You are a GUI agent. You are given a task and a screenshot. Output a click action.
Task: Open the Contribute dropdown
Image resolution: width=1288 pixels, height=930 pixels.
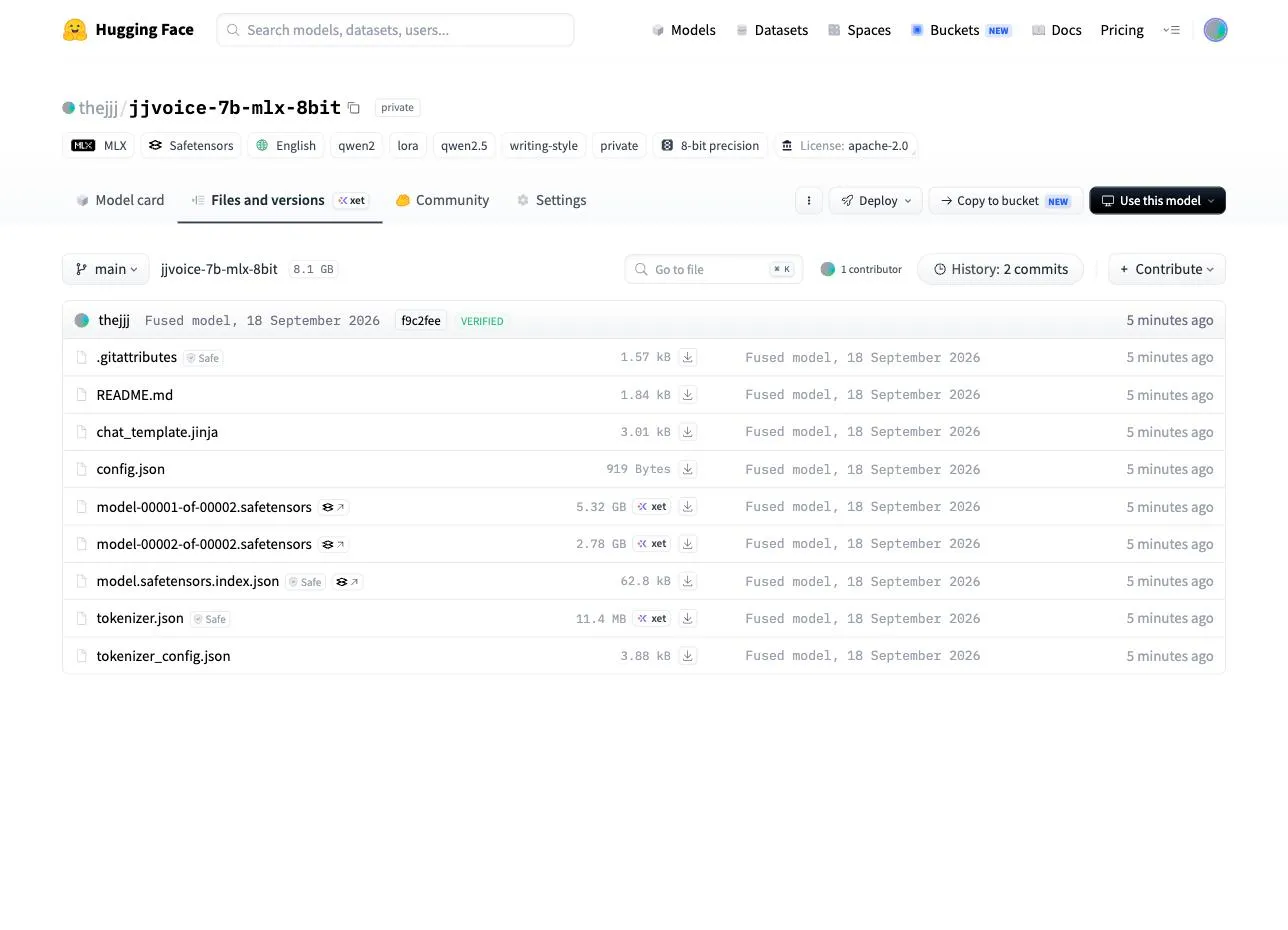1167,269
